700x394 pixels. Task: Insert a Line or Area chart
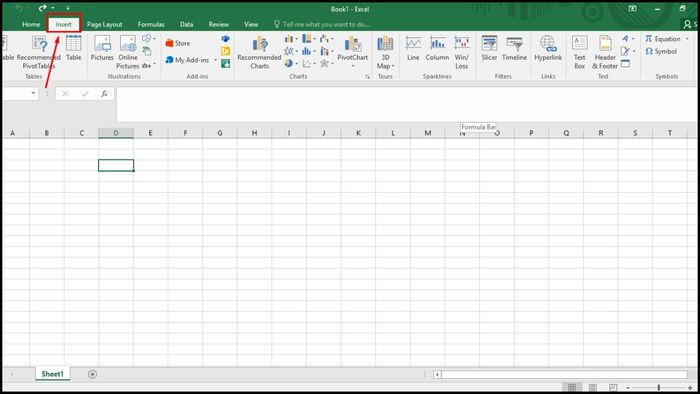291,51
